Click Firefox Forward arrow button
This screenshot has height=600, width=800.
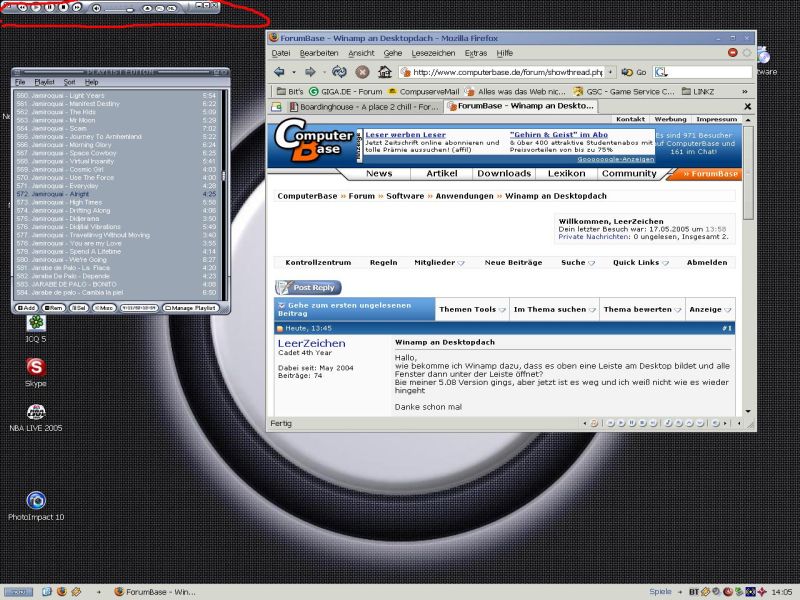[310, 72]
